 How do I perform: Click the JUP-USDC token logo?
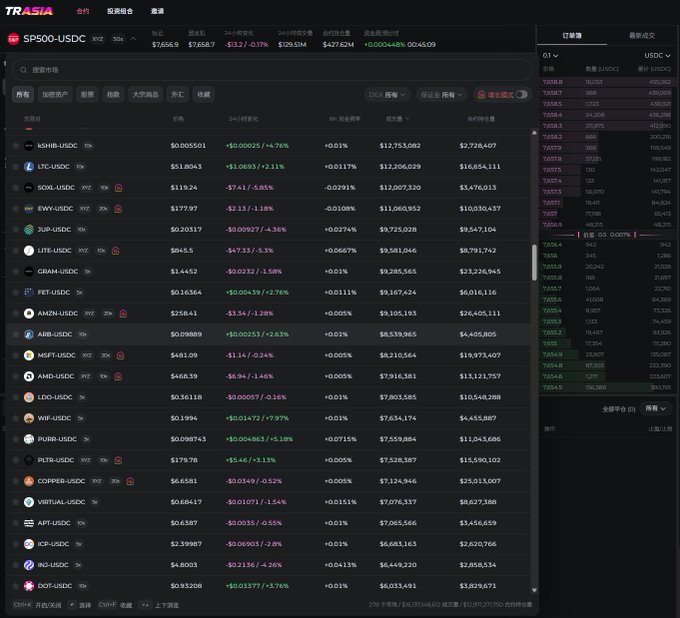[x=29, y=229]
